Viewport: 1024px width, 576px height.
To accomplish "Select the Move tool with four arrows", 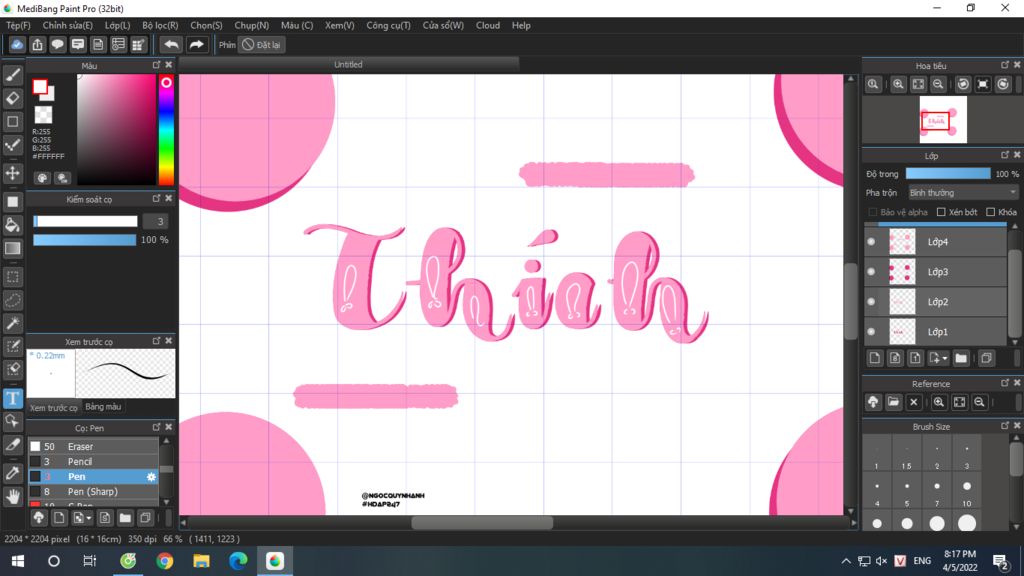I will pyautogui.click(x=12, y=173).
